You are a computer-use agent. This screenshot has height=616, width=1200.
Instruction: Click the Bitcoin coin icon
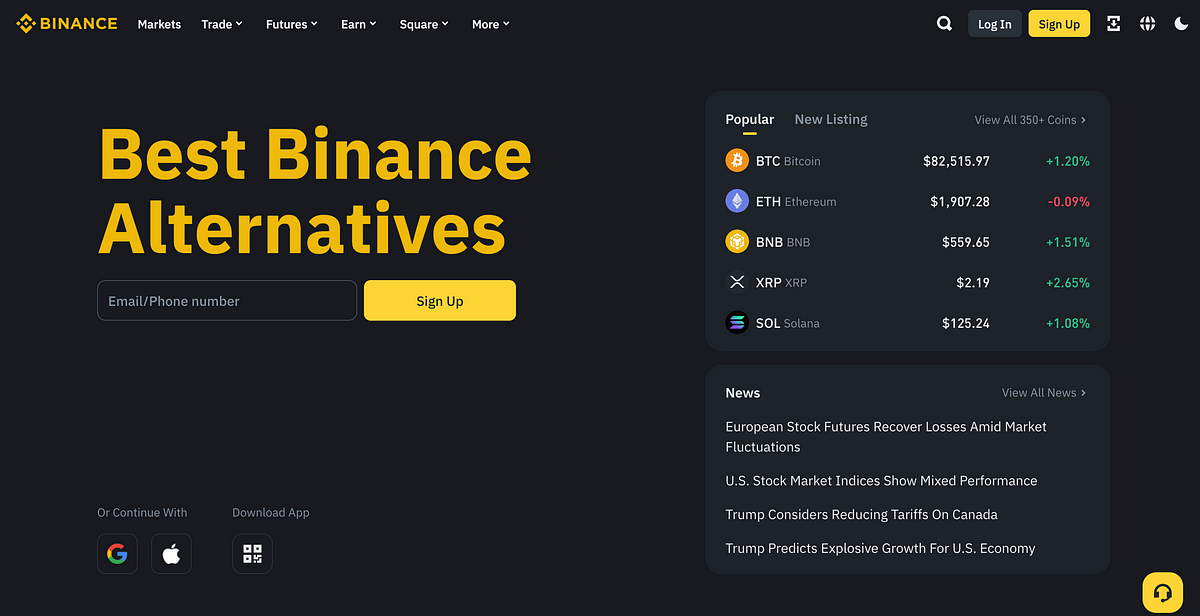coord(737,161)
